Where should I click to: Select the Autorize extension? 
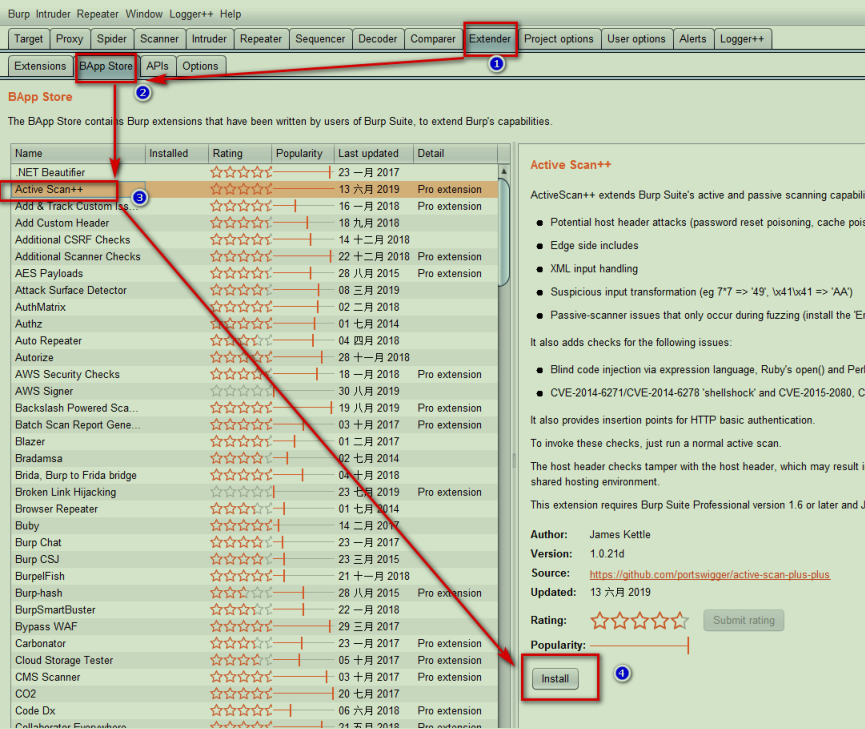point(254,358)
